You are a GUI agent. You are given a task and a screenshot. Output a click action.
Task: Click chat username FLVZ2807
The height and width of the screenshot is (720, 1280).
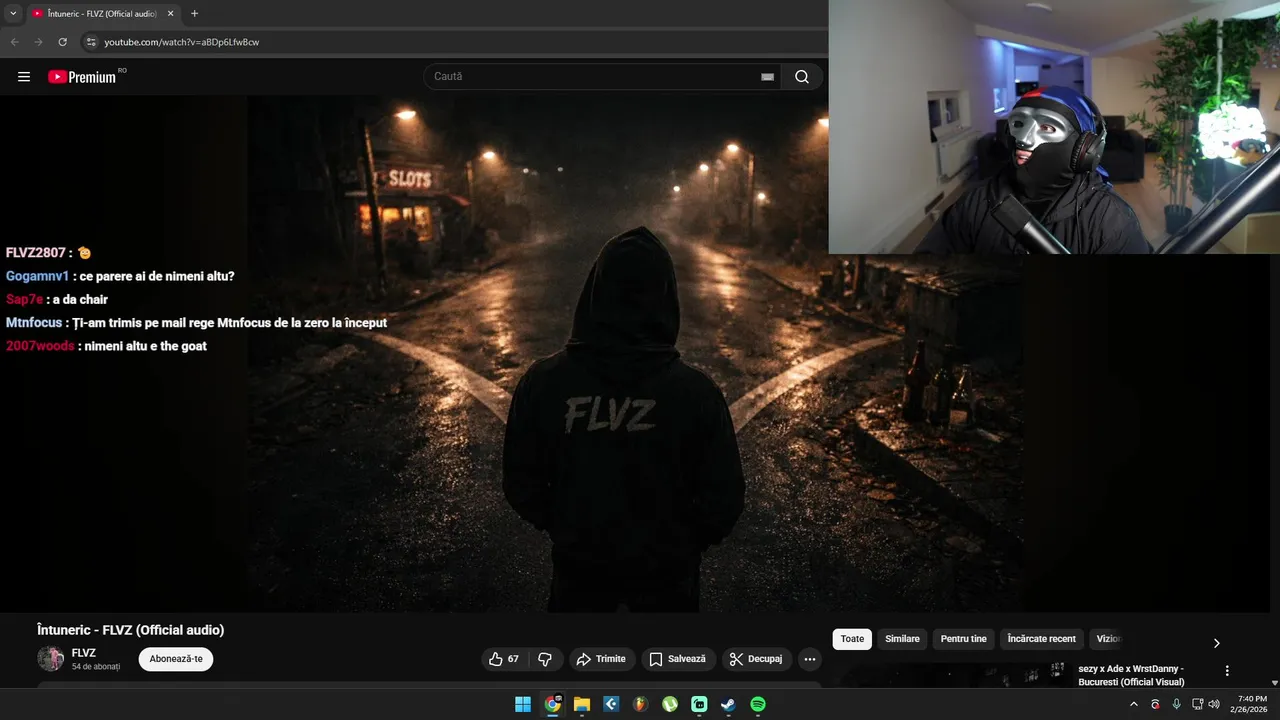(35, 253)
